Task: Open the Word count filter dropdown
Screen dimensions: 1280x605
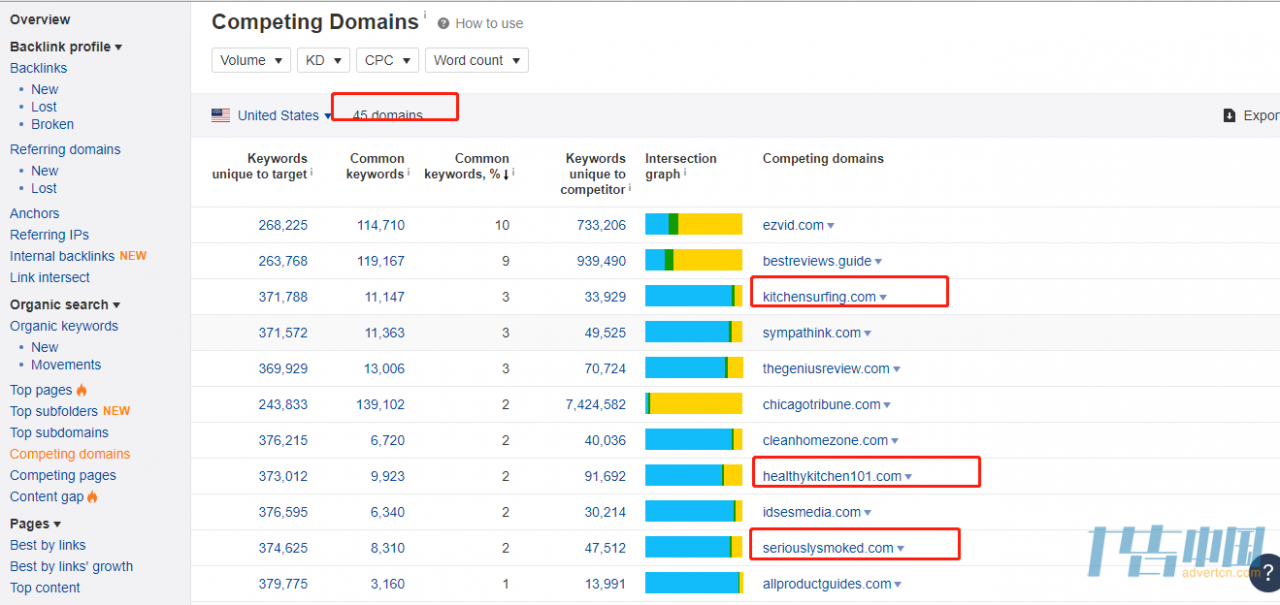Action: coord(476,60)
